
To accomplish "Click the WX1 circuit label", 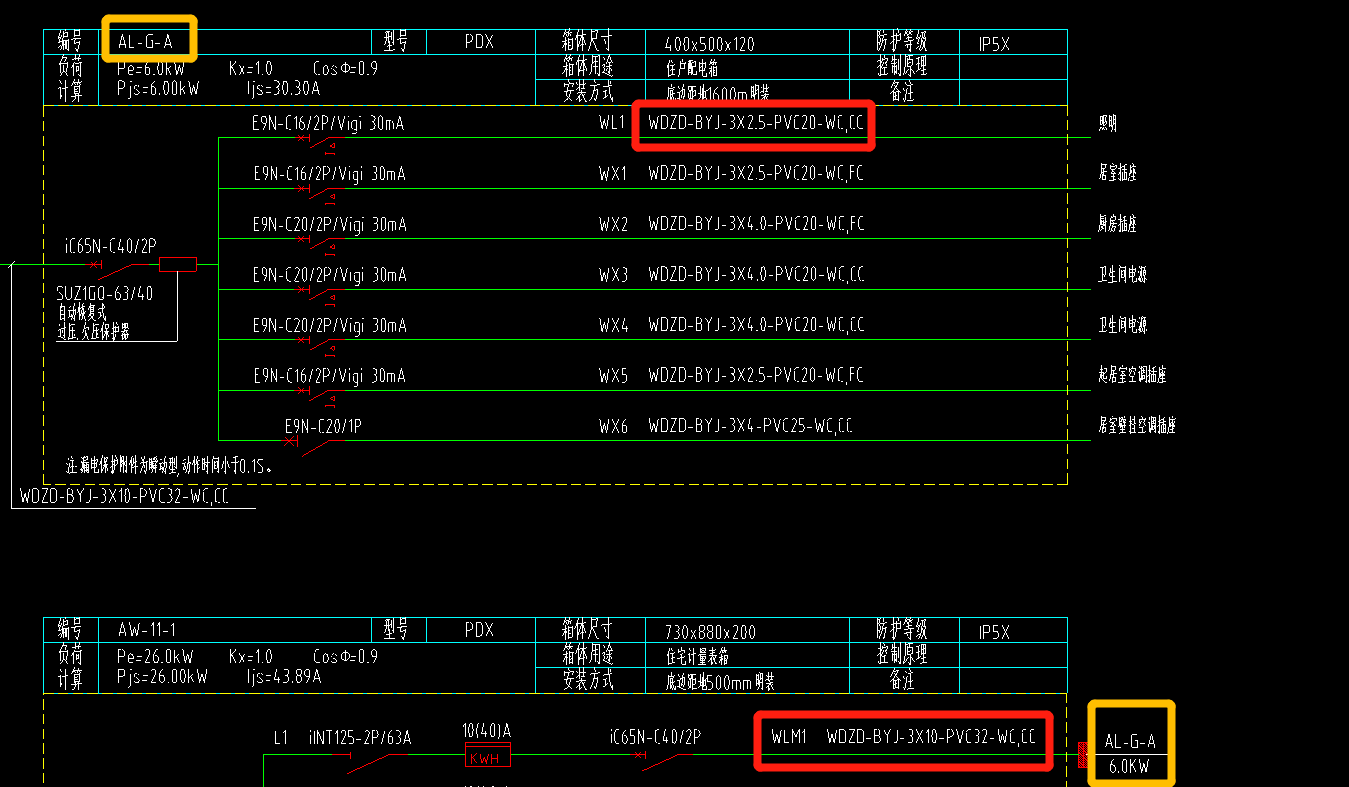I will pos(613,174).
